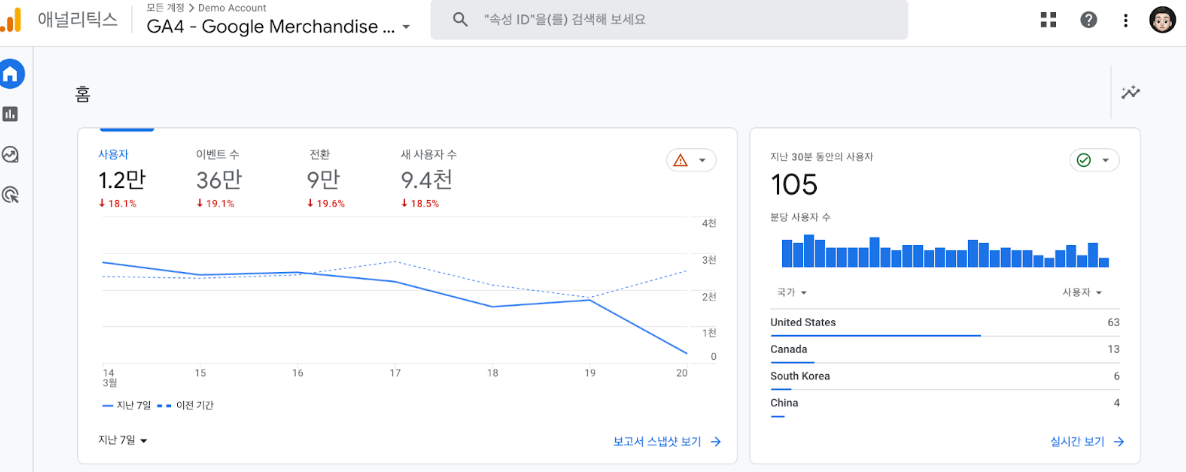Click the GA4 - Google Merchandise property name
The image size is (1186, 472).
[x=272, y=26]
